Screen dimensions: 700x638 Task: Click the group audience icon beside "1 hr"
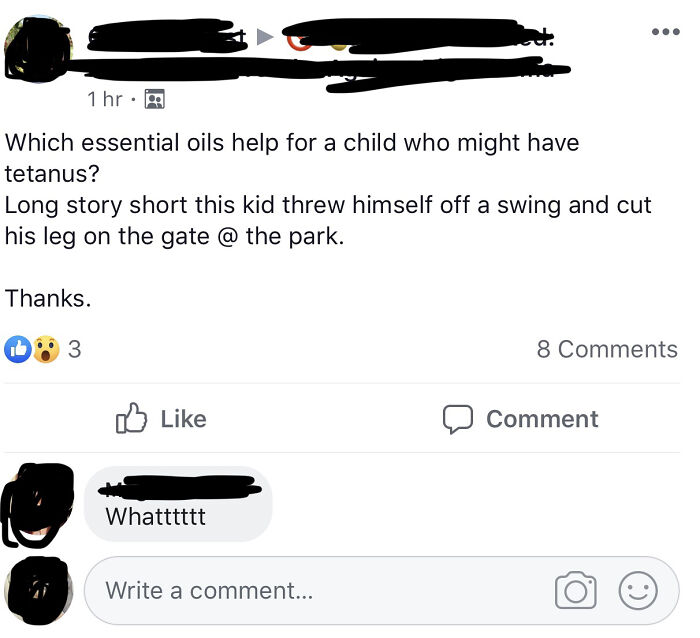pos(154,99)
